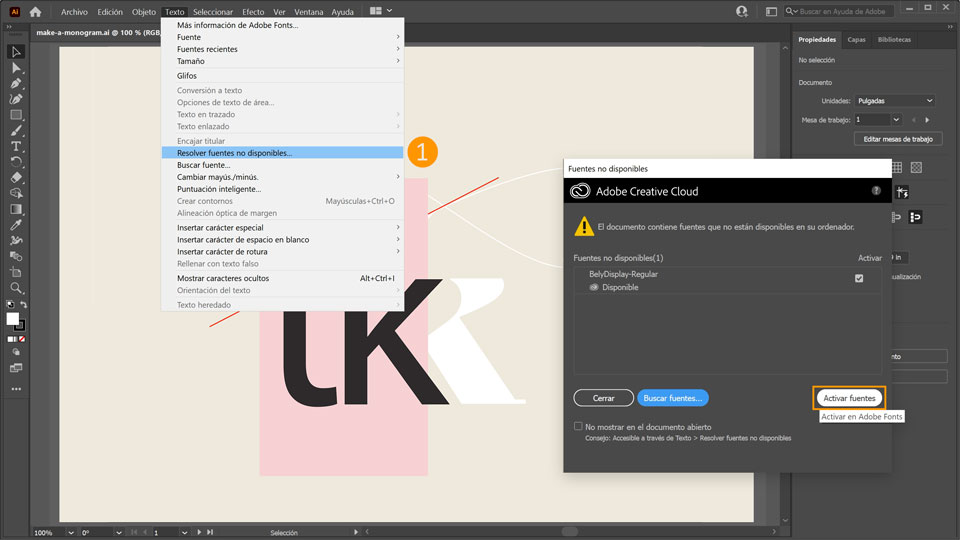Click the Activar fuentes button
The image size is (960, 540).
849,398
